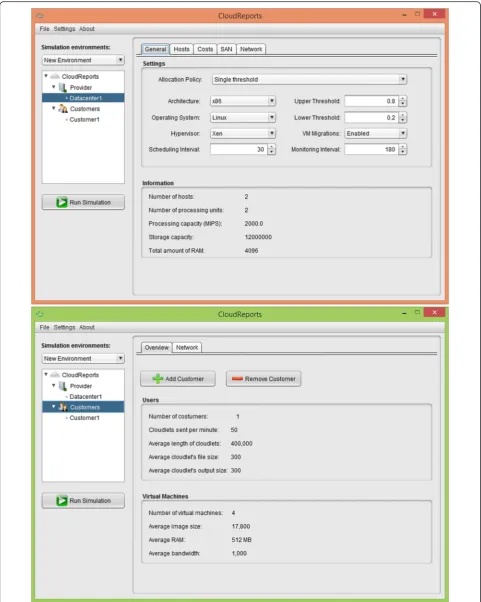Viewport: 481px width, 602px height.
Task: Click the green play icon on Run Simulation in the top window
Action: point(61,202)
